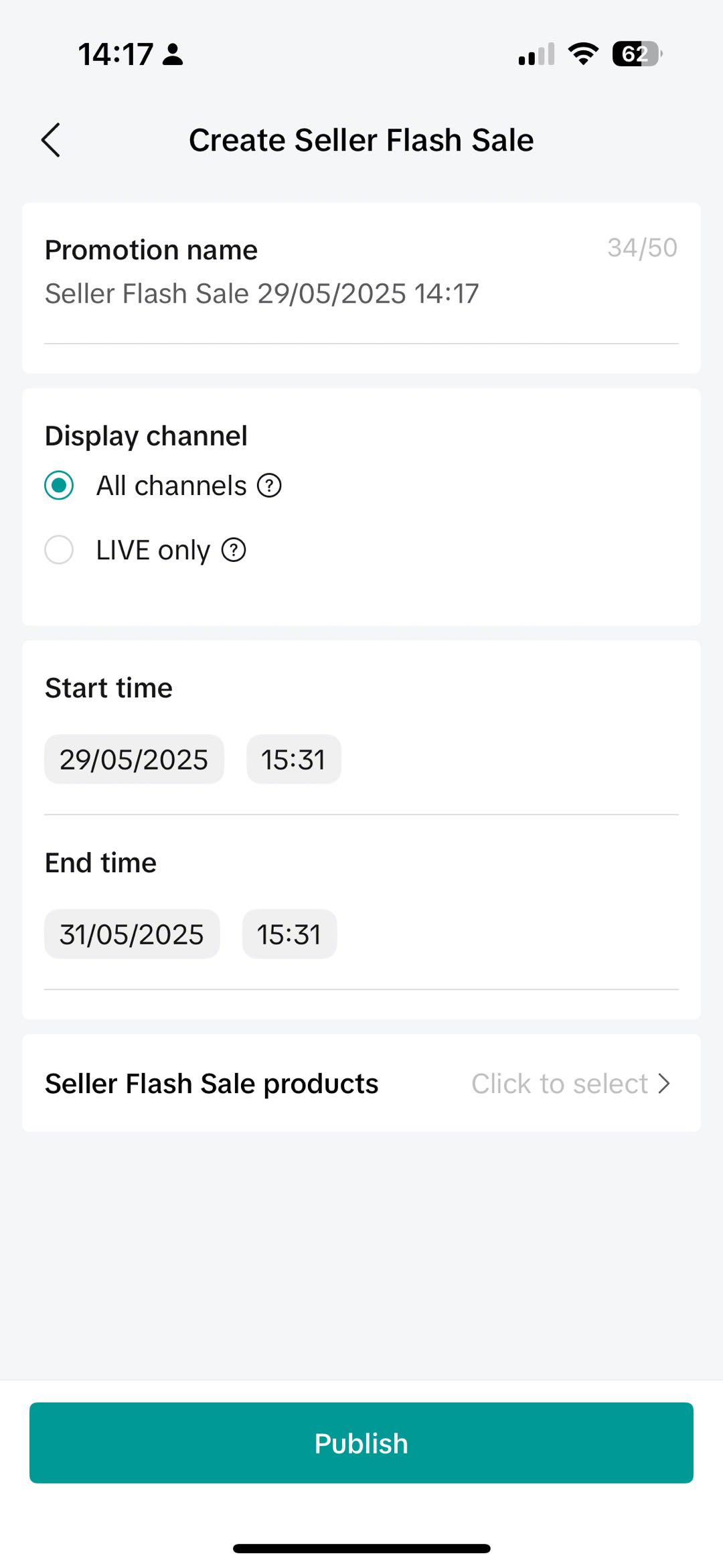The height and width of the screenshot is (1568, 723).
Task: Tap the cellular signal bars icon
Action: [536, 54]
